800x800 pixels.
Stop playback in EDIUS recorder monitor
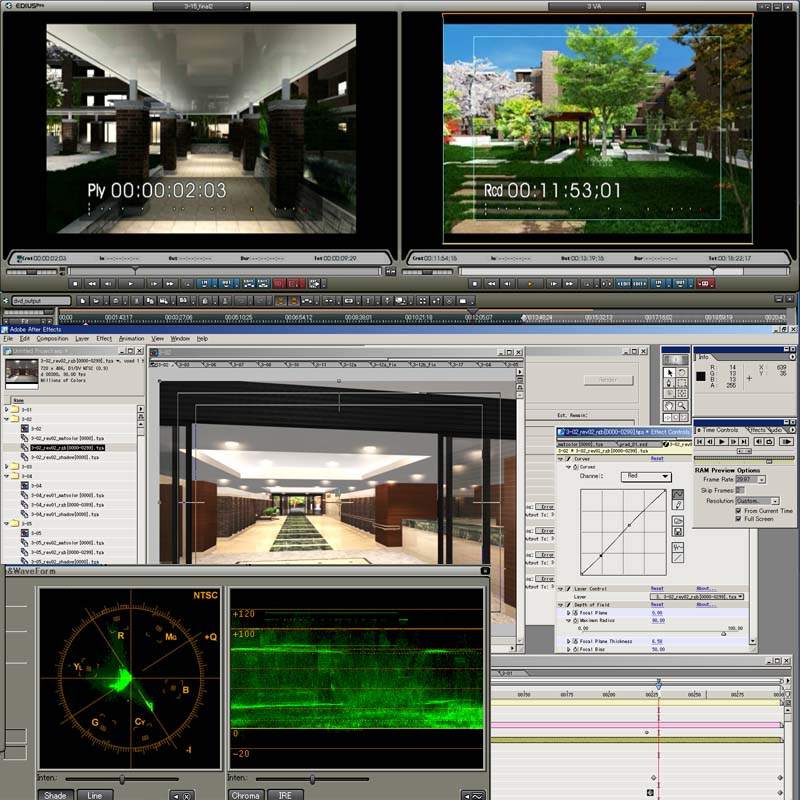tap(474, 284)
